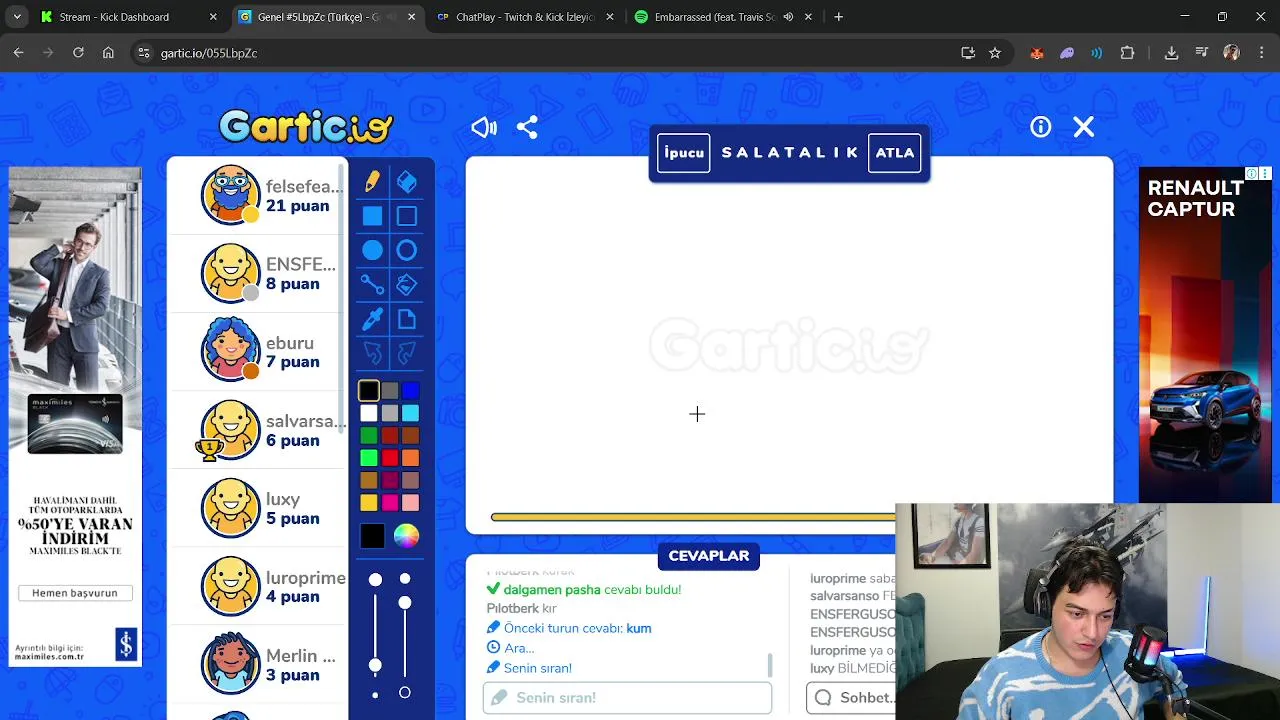Mute game sound with speaker icon
Viewport: 1280px width, 720px height.
[x=484, y=127]
